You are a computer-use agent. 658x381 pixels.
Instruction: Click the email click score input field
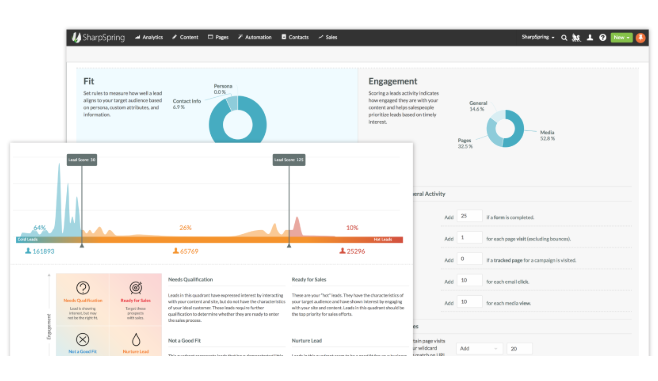469,280
